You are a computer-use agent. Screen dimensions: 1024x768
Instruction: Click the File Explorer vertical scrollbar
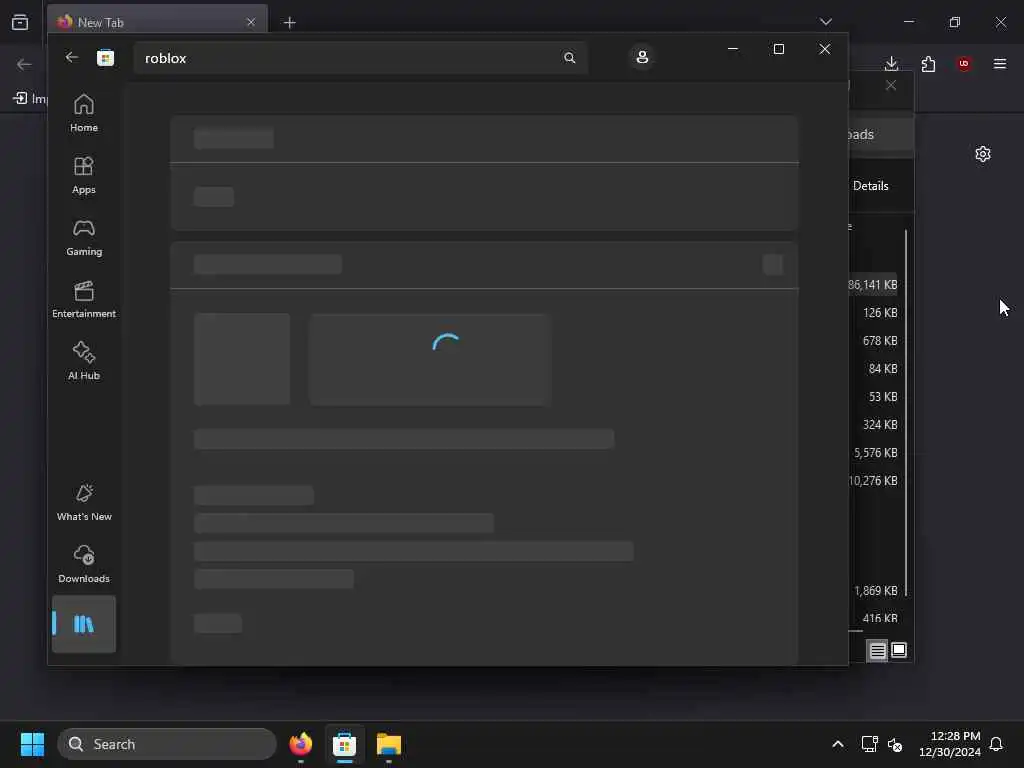pos(906,411)
